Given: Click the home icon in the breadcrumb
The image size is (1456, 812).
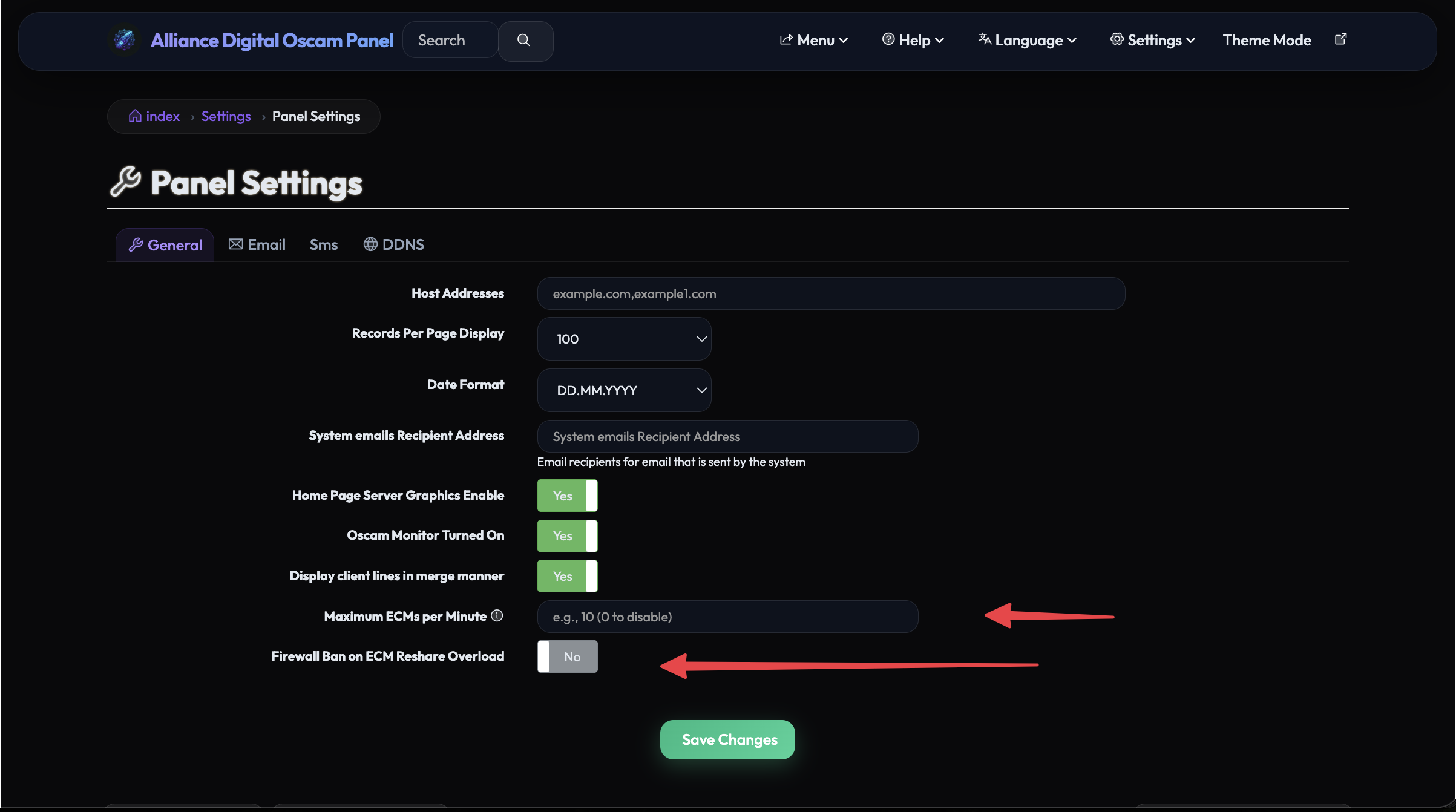Looking at the screenshot, I should pyautogui.click(x=135, y=116).
